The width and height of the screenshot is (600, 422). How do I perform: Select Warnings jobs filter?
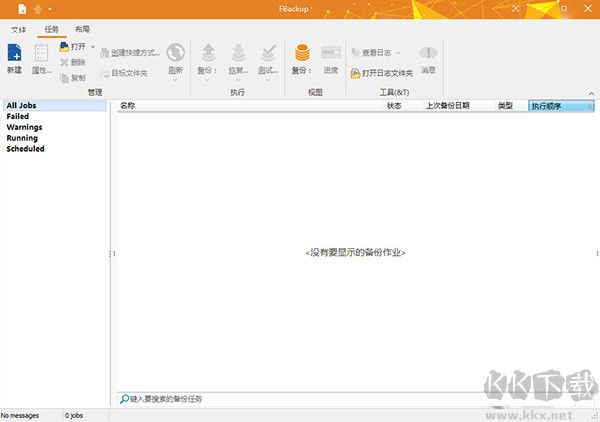pos(24,127)
